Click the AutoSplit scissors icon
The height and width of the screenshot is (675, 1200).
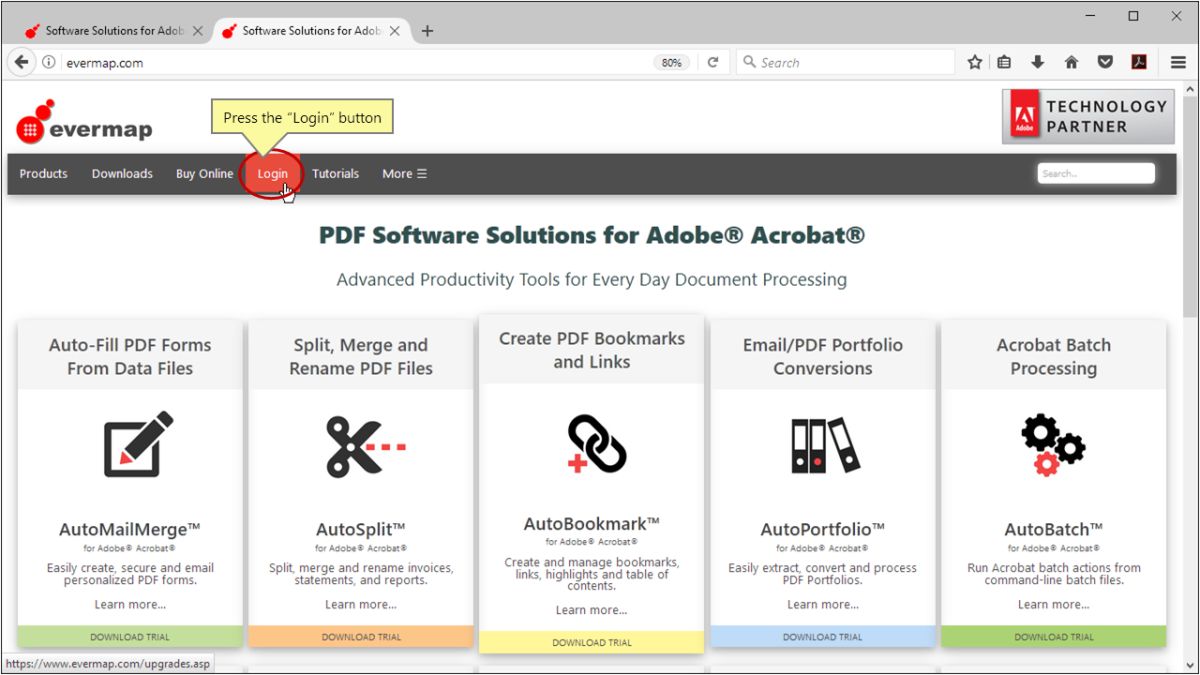(365, 446)
